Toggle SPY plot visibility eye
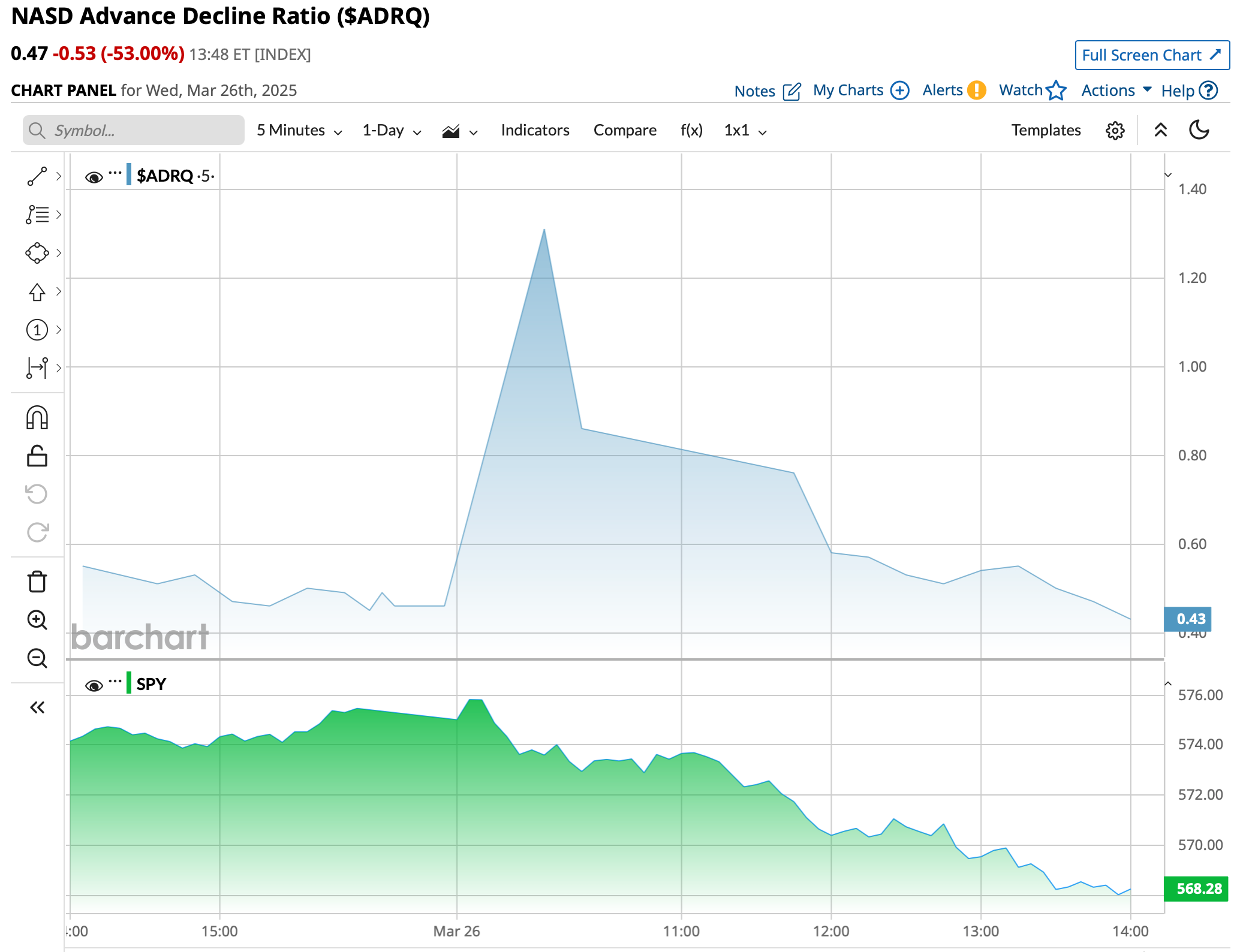The width and height of the screenshot is (1240, 952). pyautogui.click(x=94, y=686)
